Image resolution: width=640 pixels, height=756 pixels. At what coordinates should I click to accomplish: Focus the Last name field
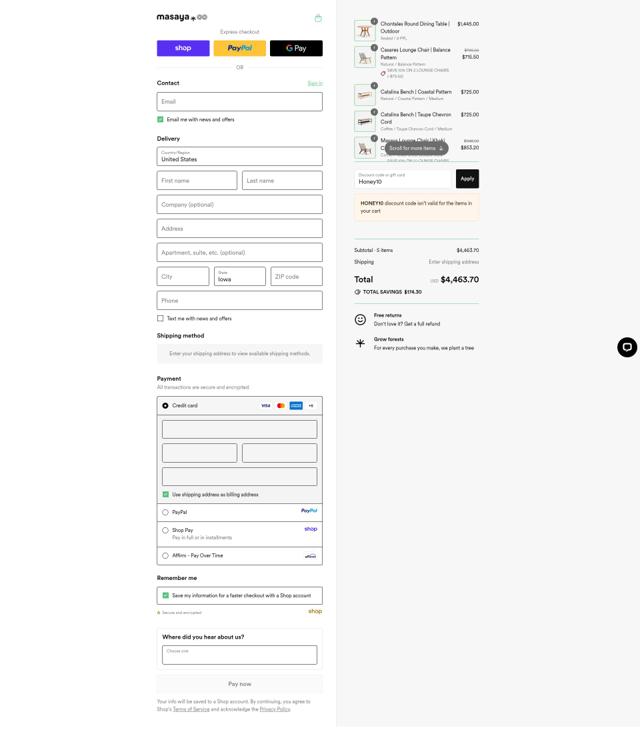(282, 180)
